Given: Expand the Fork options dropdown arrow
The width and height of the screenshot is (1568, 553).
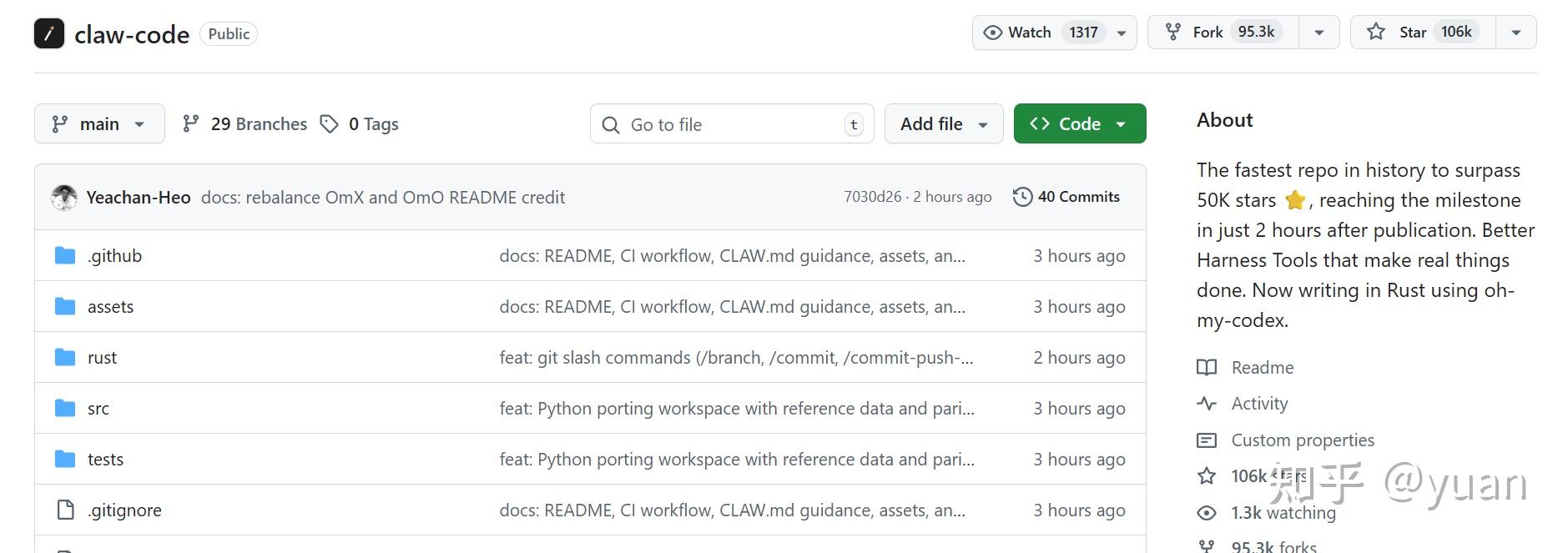Looking at the screenshot, I should [x=1319, y=32].
